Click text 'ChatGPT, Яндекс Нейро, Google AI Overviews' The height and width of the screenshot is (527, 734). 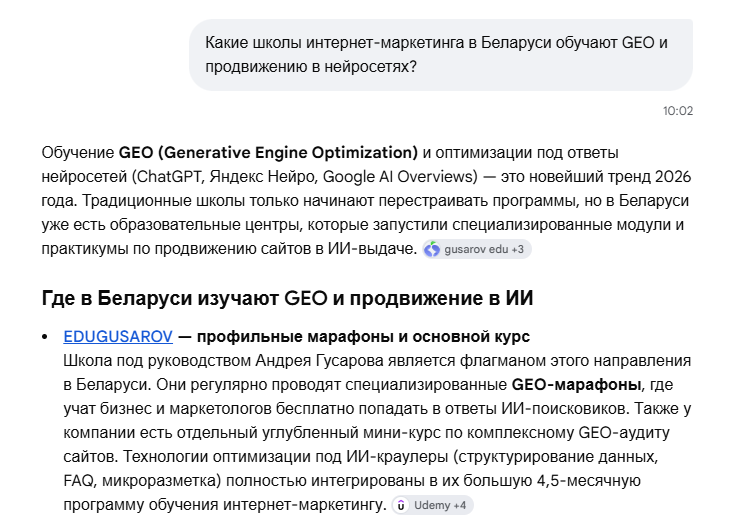point(305,177)
